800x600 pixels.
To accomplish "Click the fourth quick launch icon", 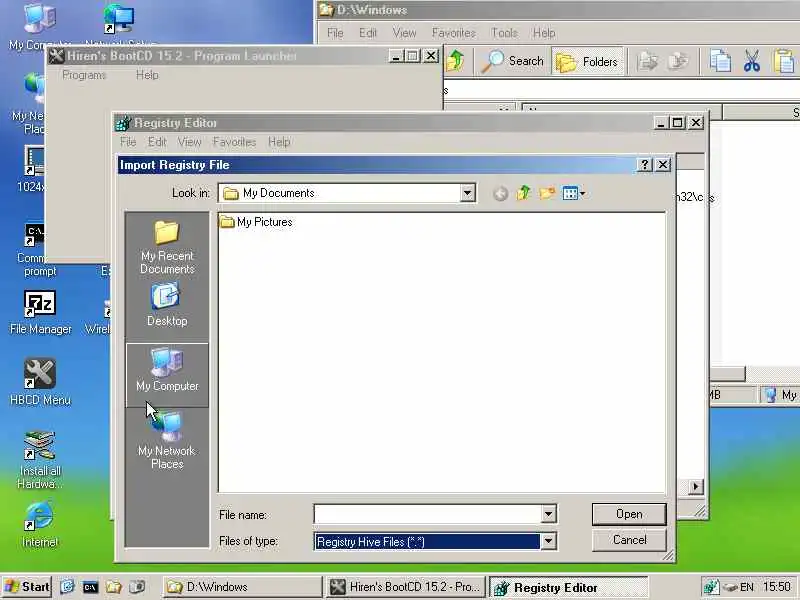I will click(137, 587).
